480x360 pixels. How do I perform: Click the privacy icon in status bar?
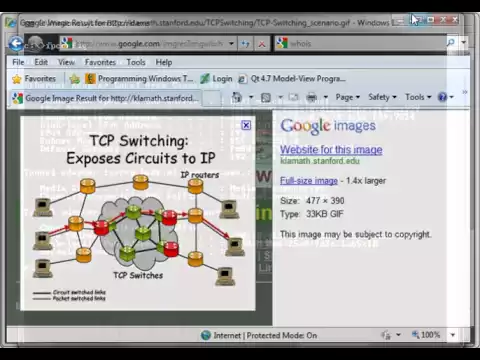(386, 335)
